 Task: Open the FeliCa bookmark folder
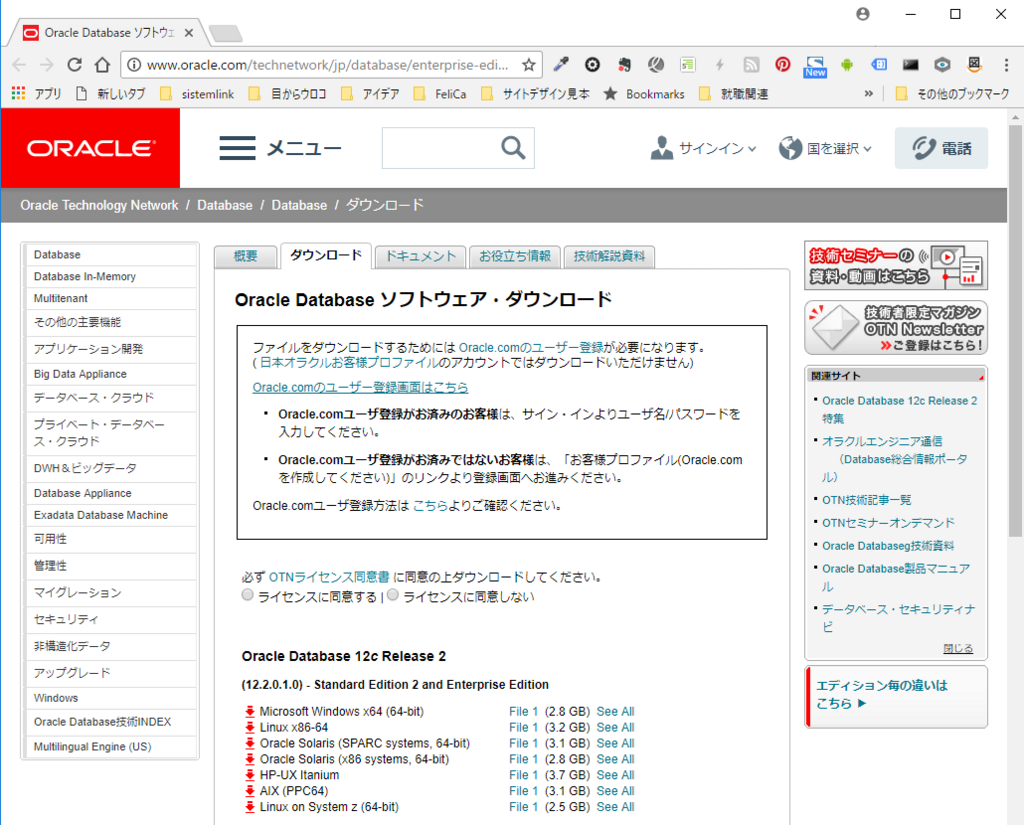tap(440, 93)
